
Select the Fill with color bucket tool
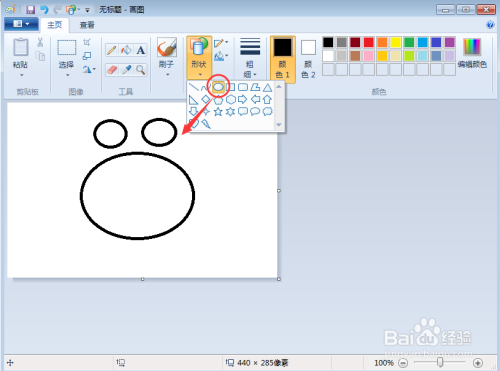tap(126, 50)
